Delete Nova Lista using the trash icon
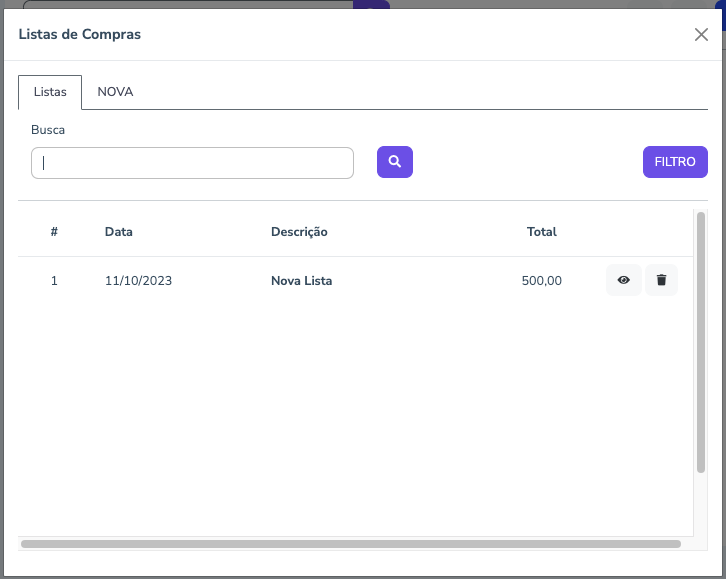This screenshot has width=726, height=579. point(661,281)
